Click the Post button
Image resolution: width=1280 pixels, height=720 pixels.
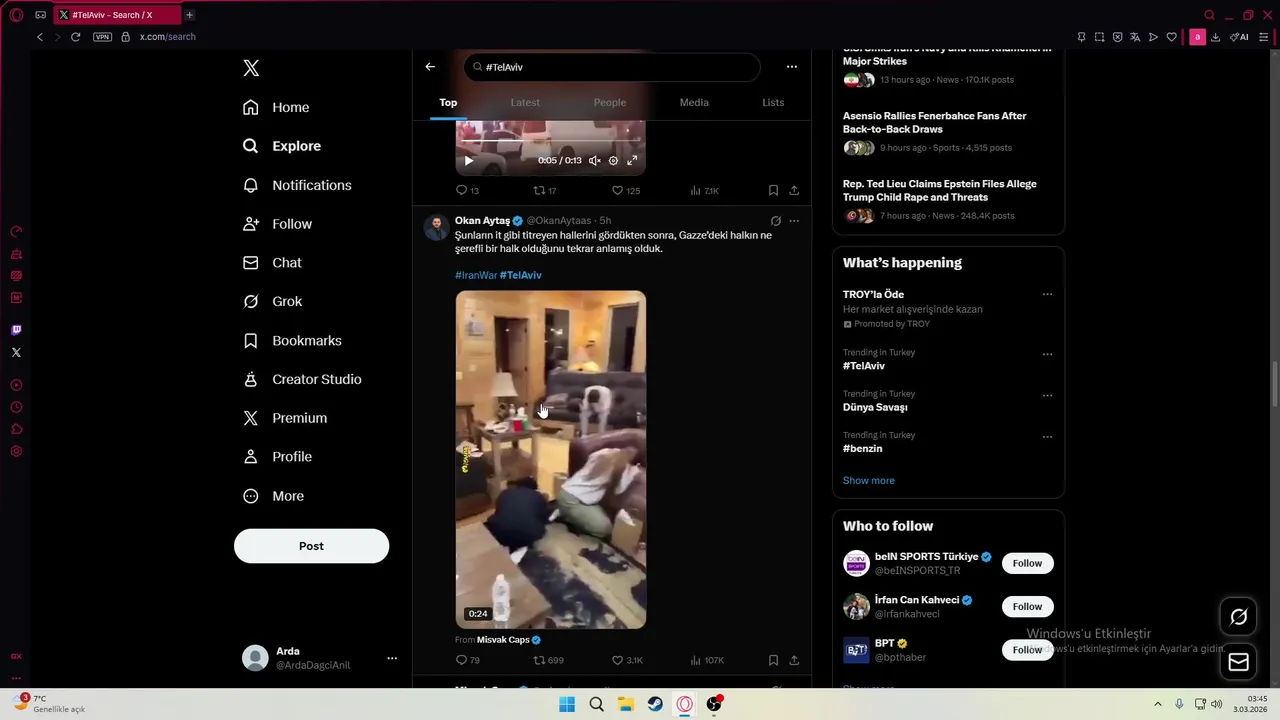[311, 546]
